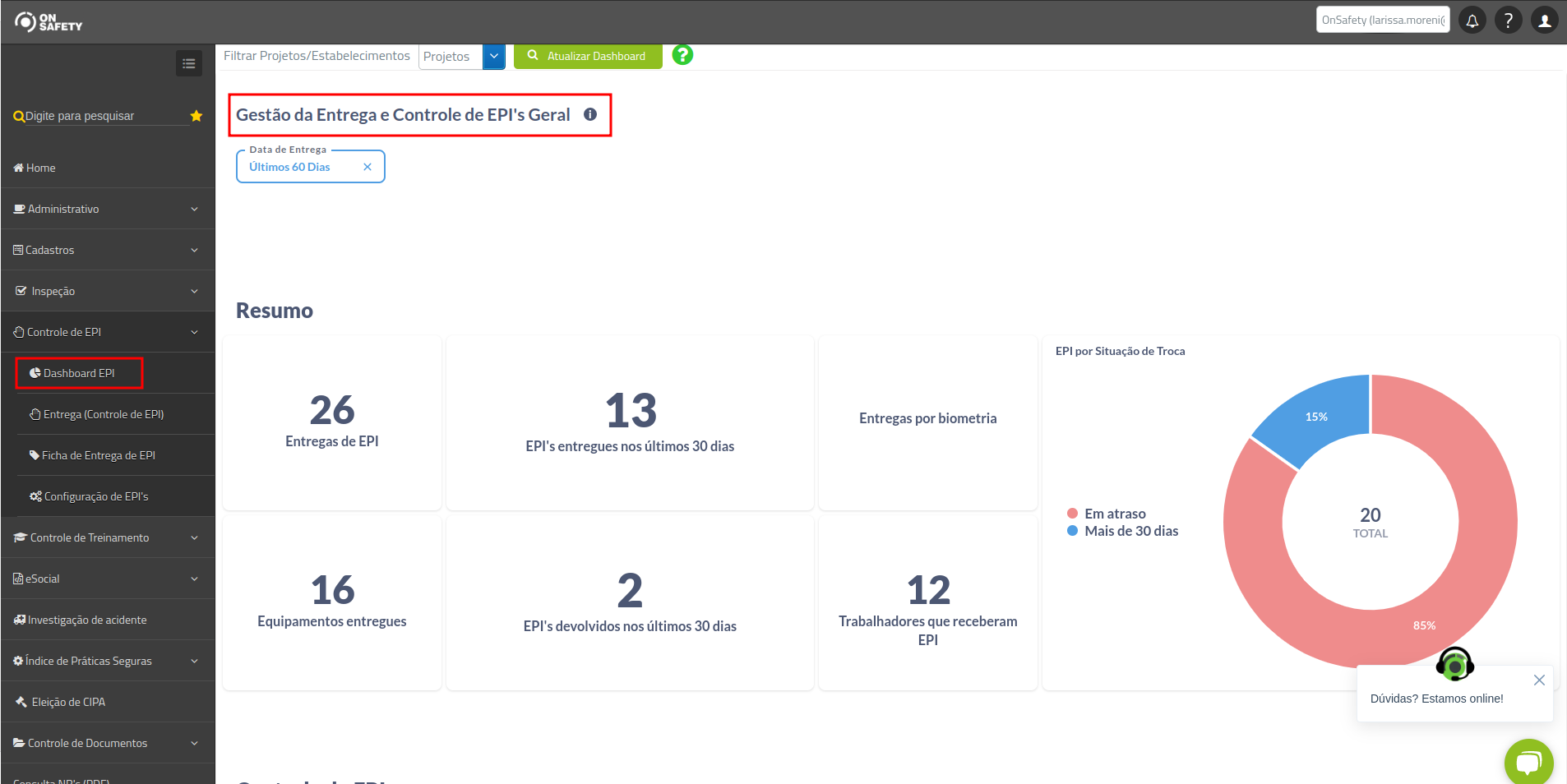Viewport: 1567px width, 784px height.
Task: Click the star icon next to the search field
Action: 196,116
